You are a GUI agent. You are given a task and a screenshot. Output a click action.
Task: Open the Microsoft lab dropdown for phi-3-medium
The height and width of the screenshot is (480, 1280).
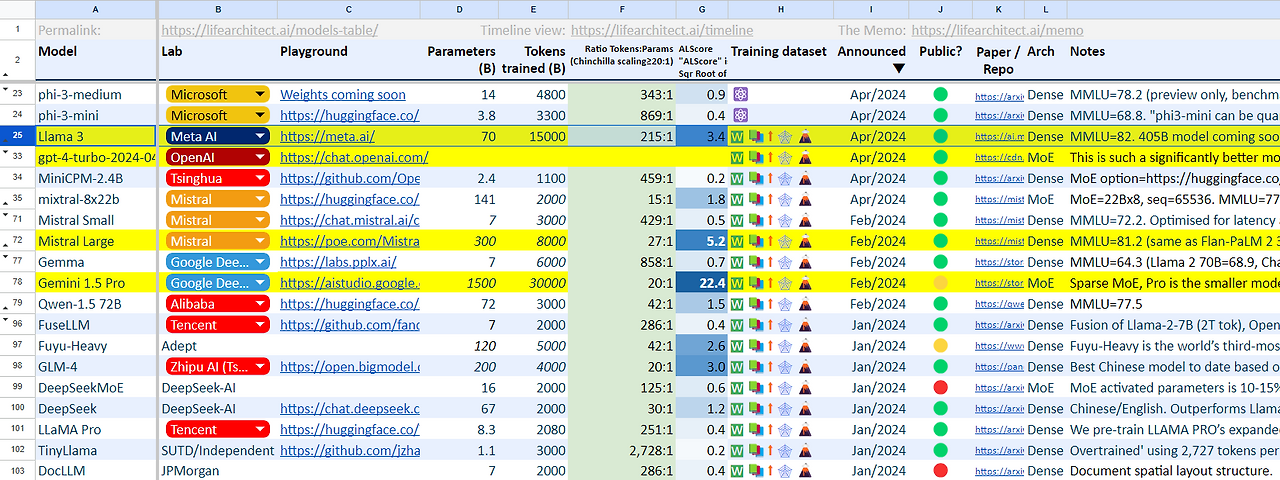coord(261,94)
